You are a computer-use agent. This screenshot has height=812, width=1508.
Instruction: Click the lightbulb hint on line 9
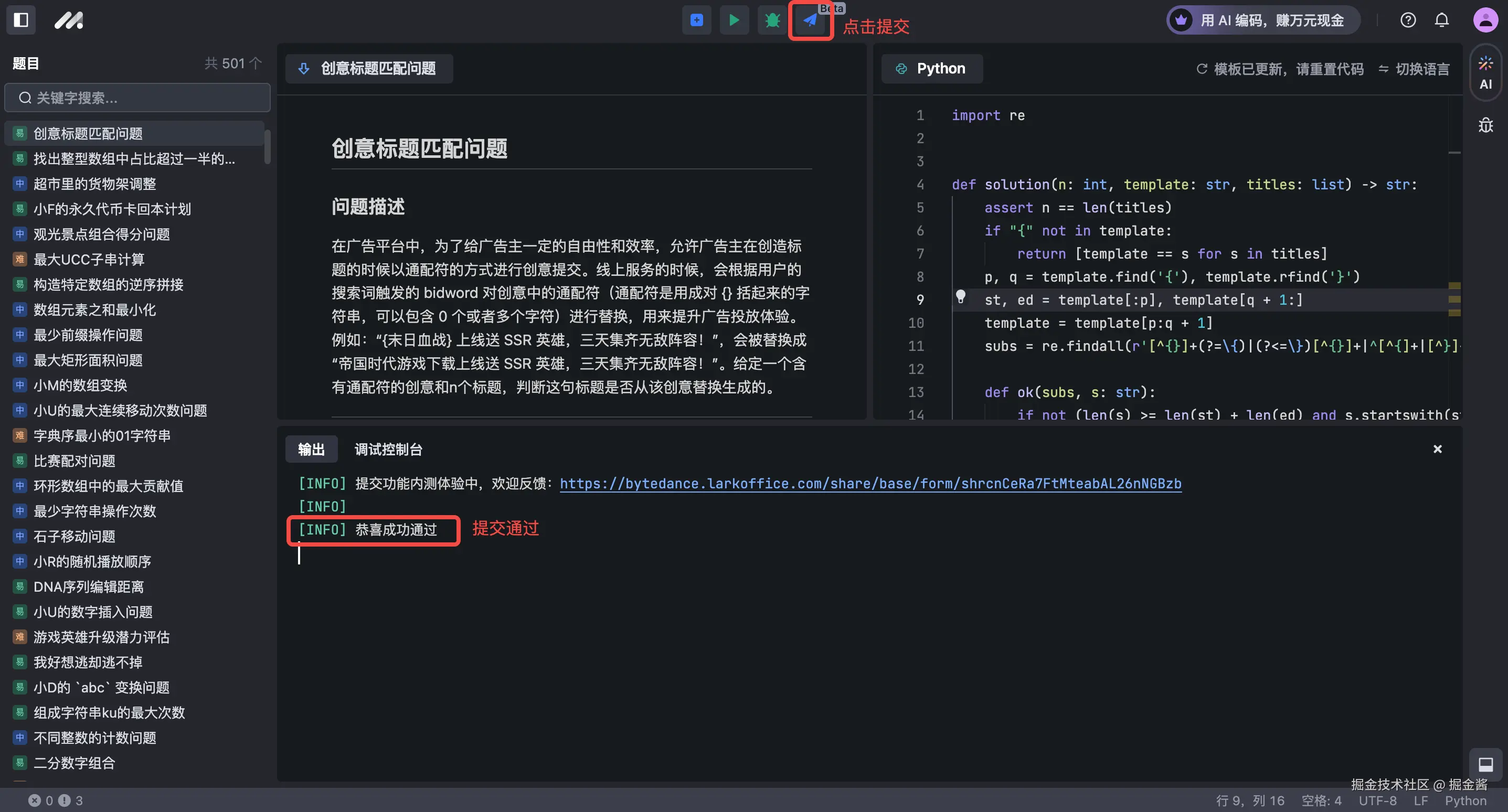[960, 296]
